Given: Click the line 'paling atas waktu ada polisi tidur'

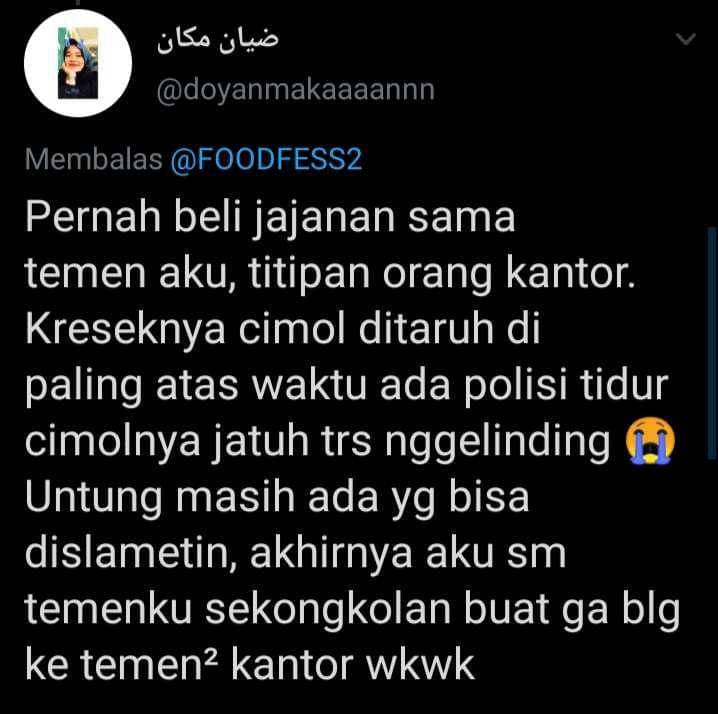Looking at the screenshot, I should [347, 387].
